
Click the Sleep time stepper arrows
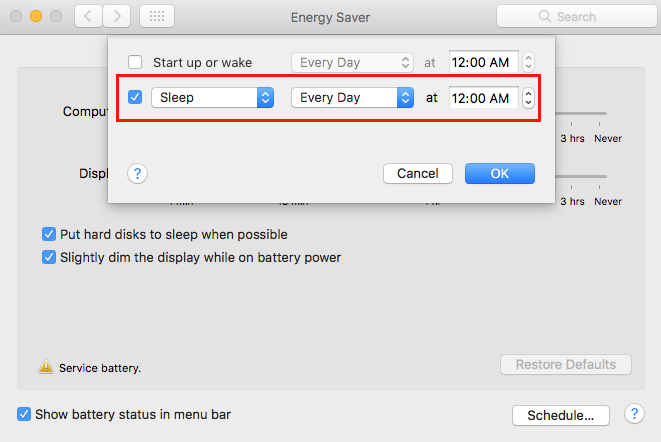528,98
